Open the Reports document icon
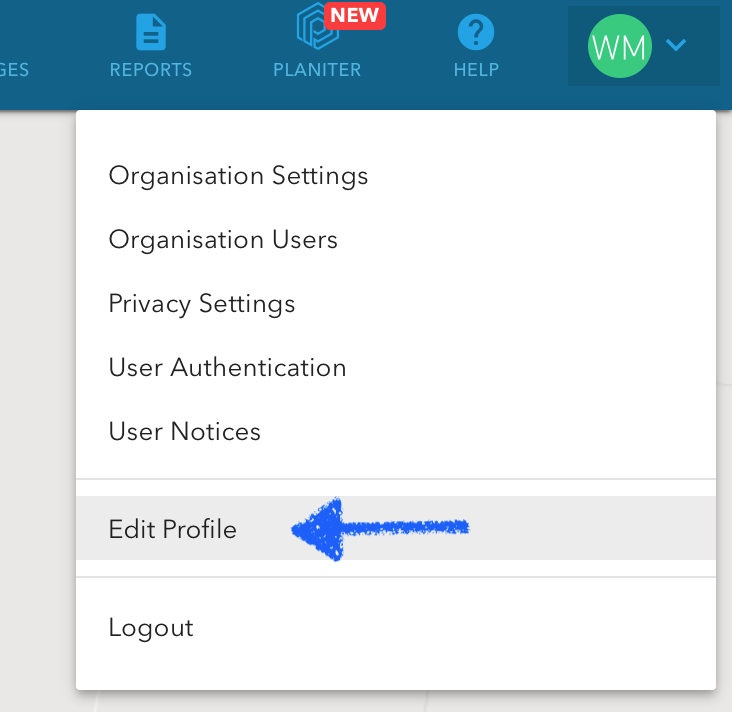The width and height of the screenshot is (732, 712). coord(151,32)
